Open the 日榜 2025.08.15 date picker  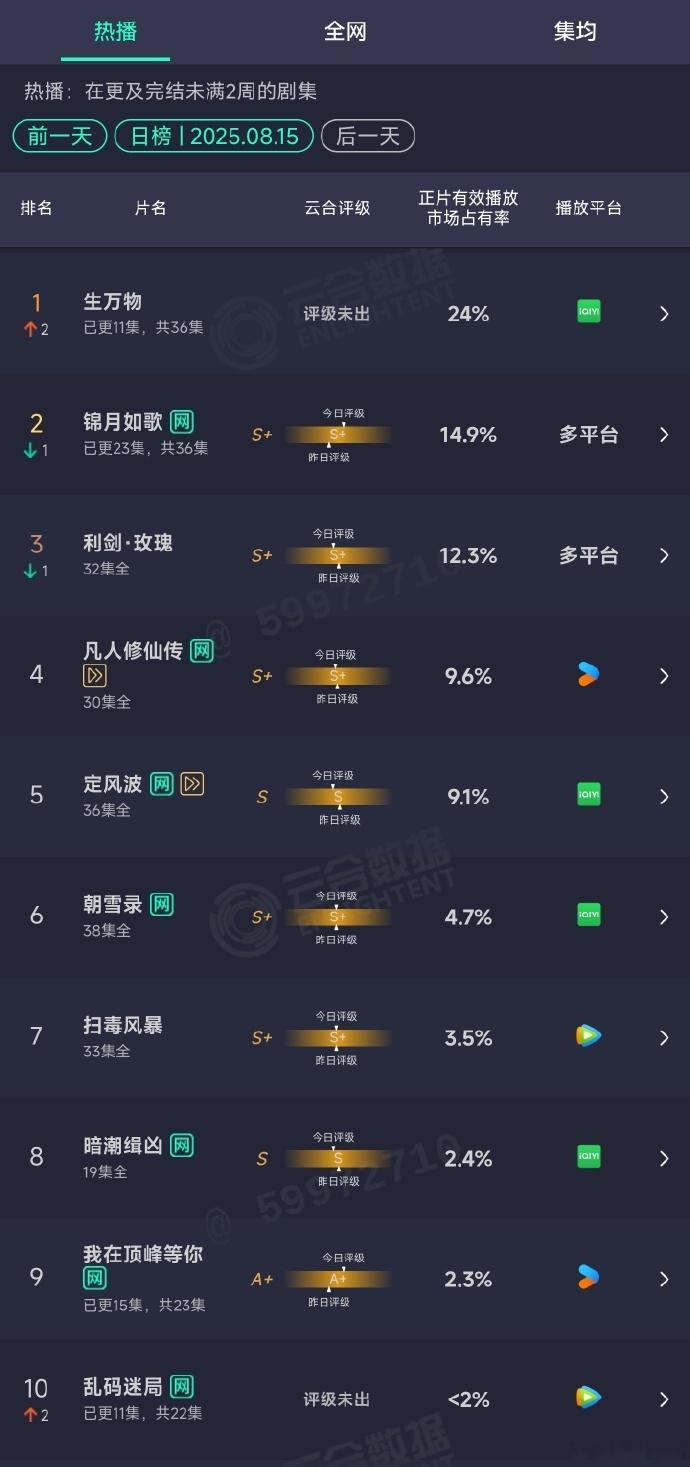pos(214,136)
